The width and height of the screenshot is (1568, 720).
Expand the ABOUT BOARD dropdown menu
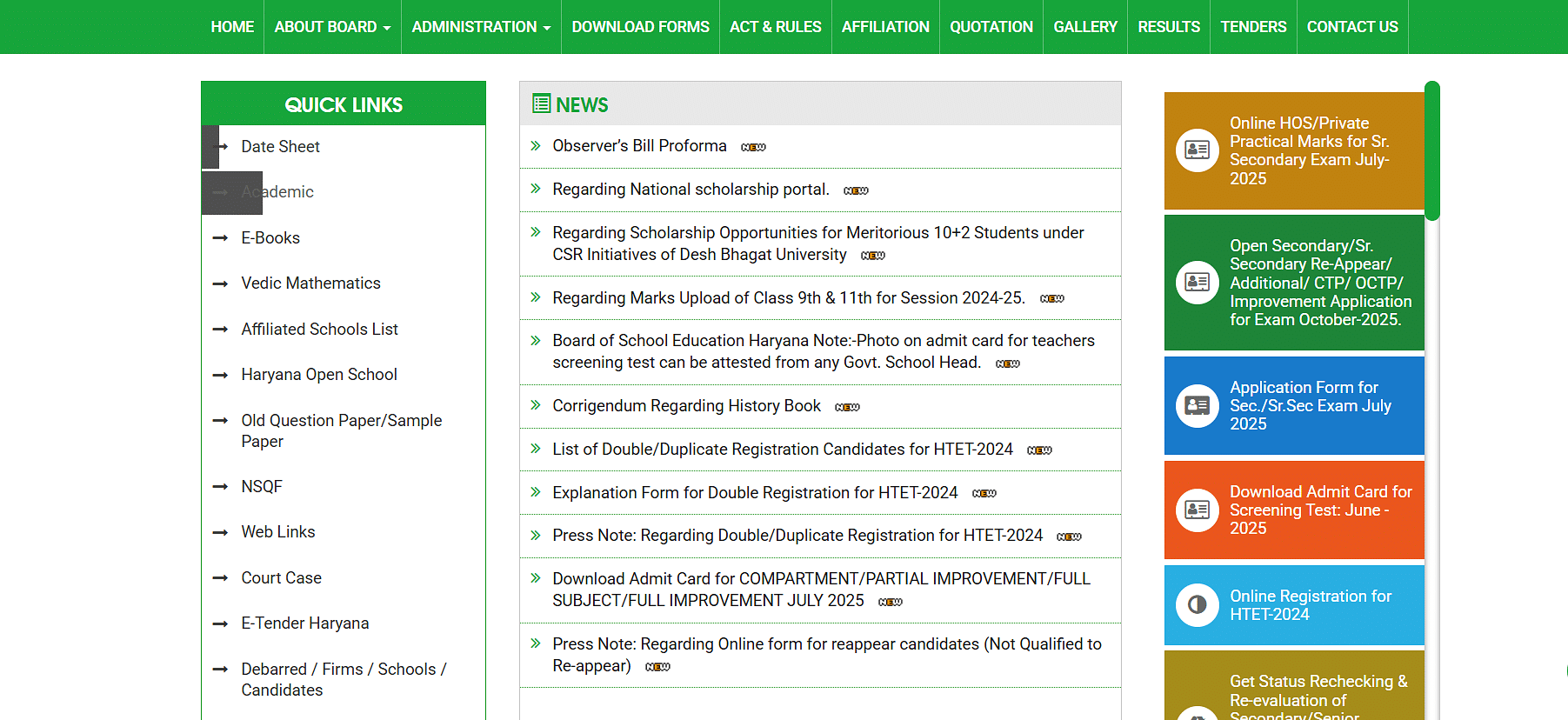[x=332, y=27]
